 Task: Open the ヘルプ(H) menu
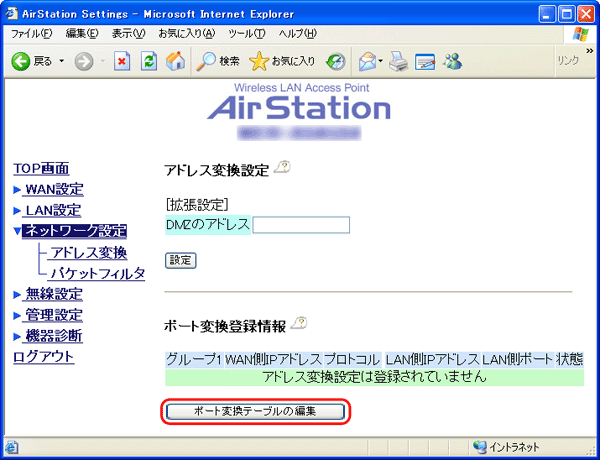click(297, 34)
